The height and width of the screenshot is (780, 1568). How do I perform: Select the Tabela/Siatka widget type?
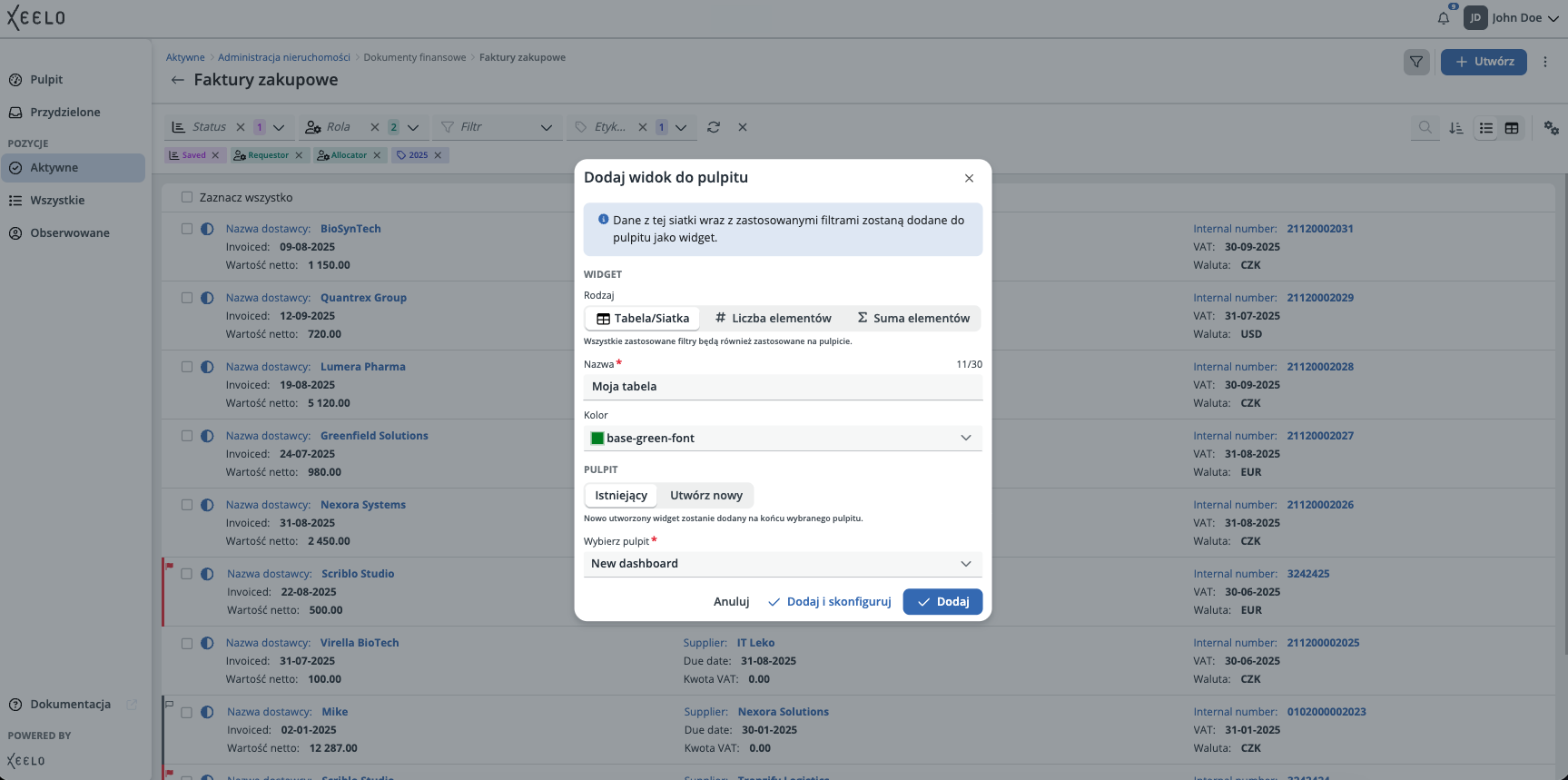[x=643, y=319]
